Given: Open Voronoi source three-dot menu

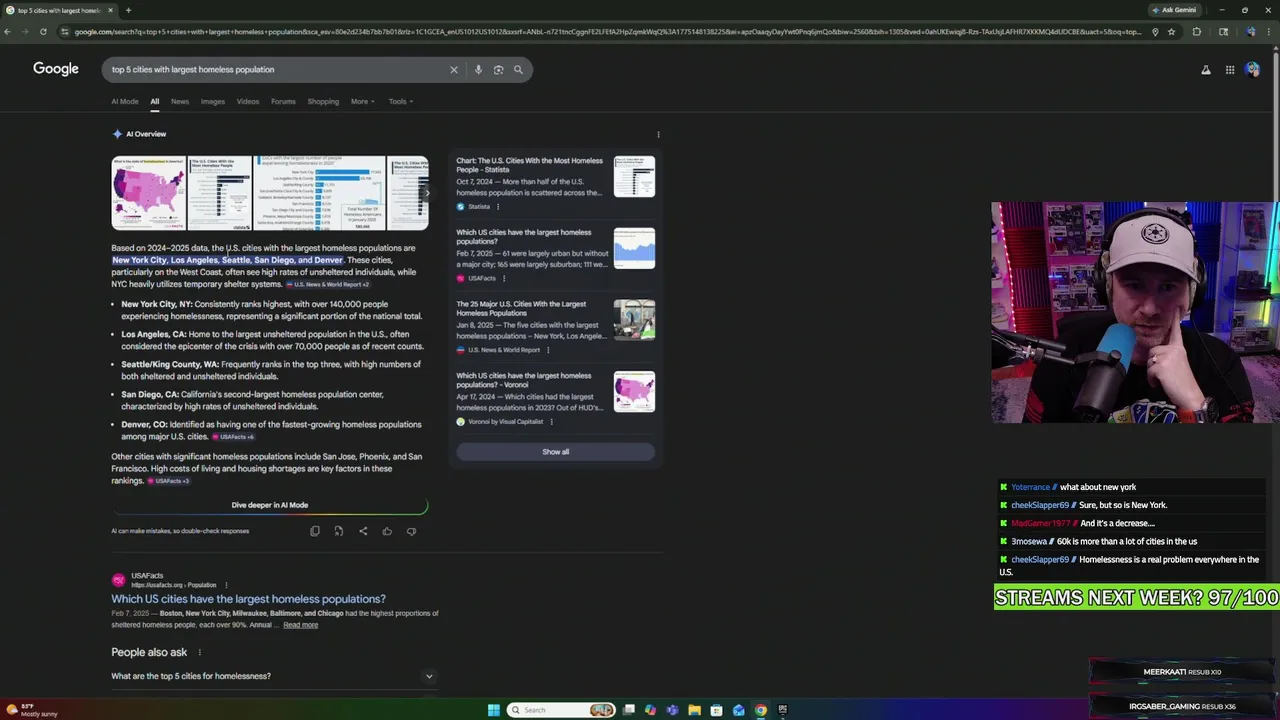Looking at the screenshot, I should [551, 422].
